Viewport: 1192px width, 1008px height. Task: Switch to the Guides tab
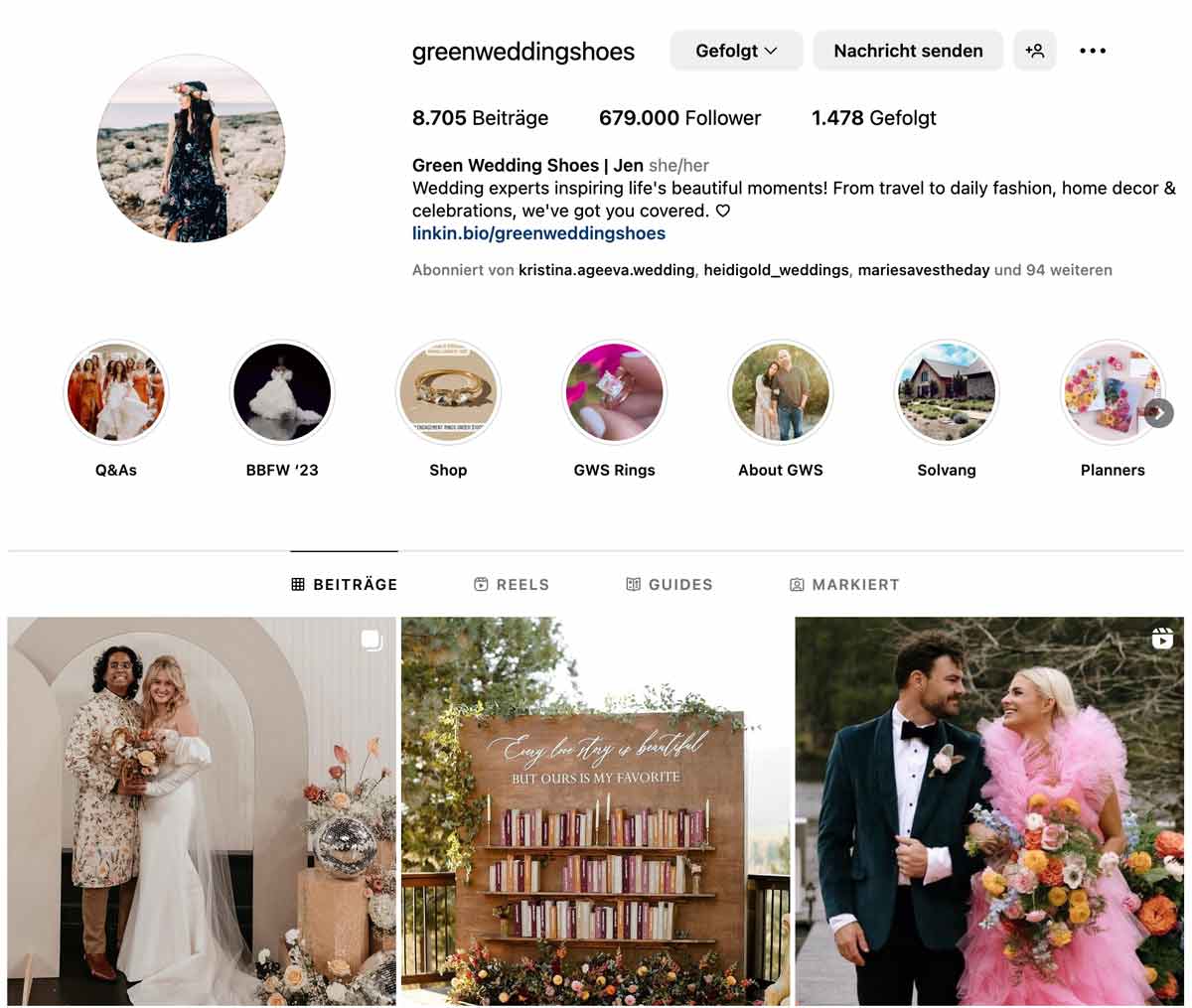pos(670,584)
